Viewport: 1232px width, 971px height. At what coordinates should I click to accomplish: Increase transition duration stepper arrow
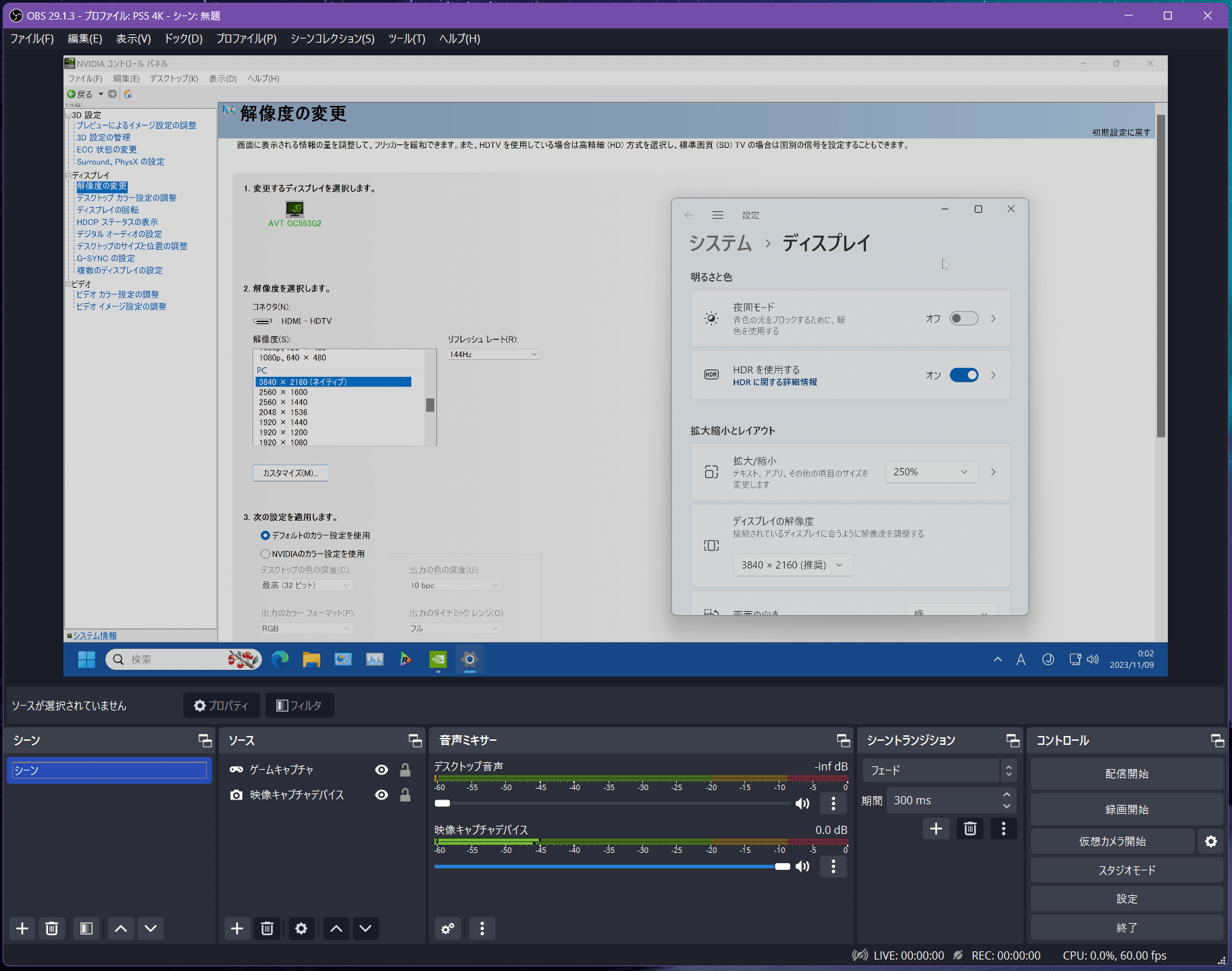click(1007, 795)
